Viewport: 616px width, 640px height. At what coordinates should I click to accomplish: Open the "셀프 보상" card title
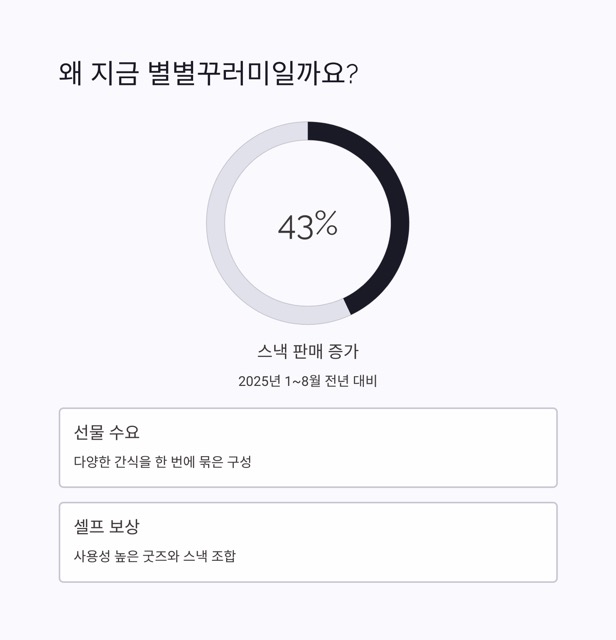pos(106,526)
